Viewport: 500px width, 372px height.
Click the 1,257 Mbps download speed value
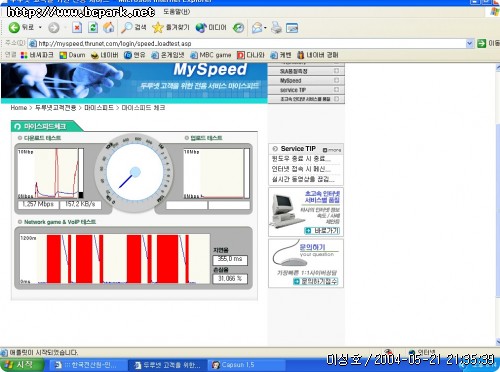(38, 204)
